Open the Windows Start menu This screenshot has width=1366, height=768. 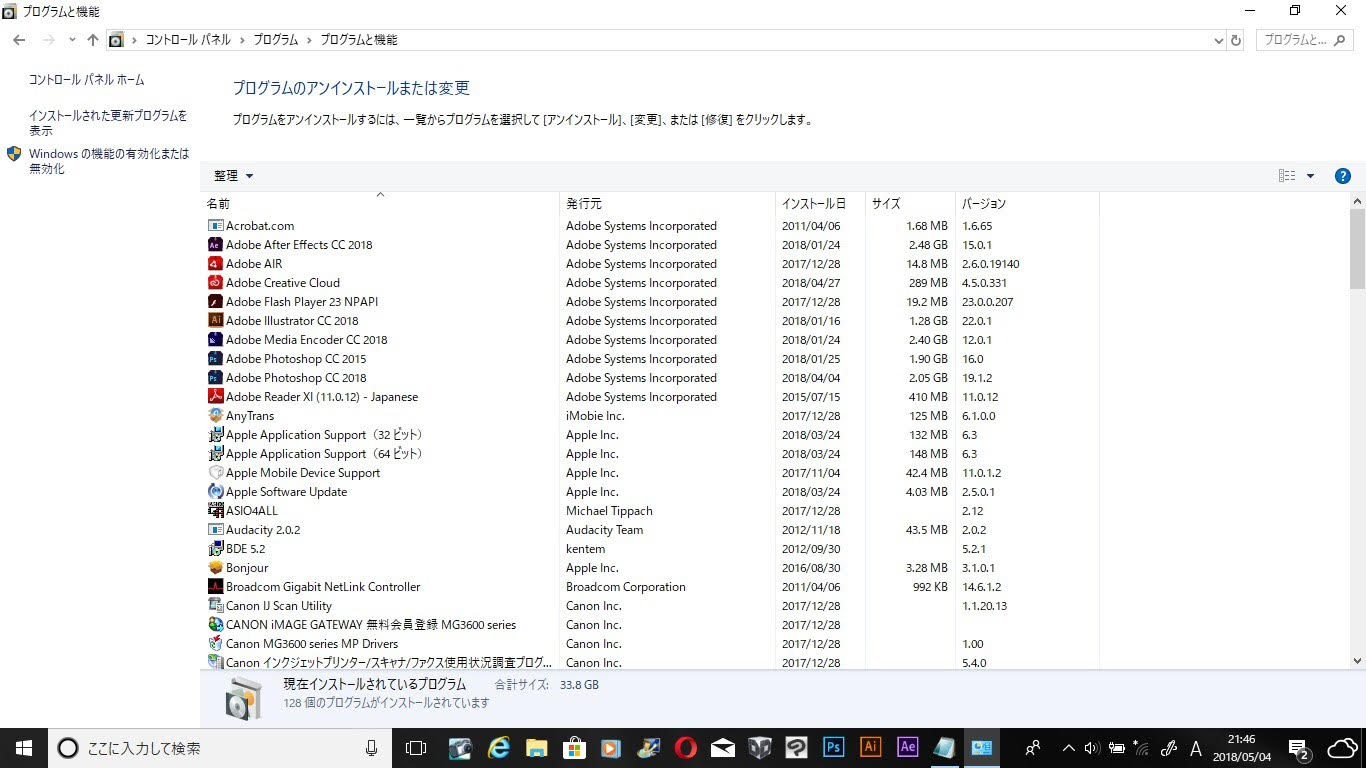point(23,747)
